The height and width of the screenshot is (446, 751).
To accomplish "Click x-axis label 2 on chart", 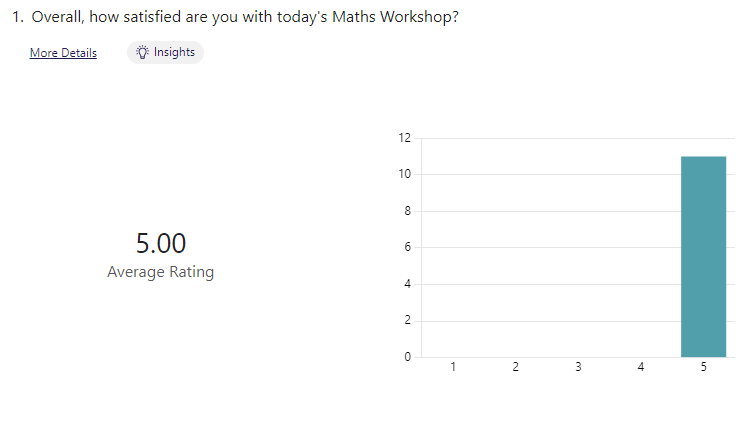I will [515, 367].
